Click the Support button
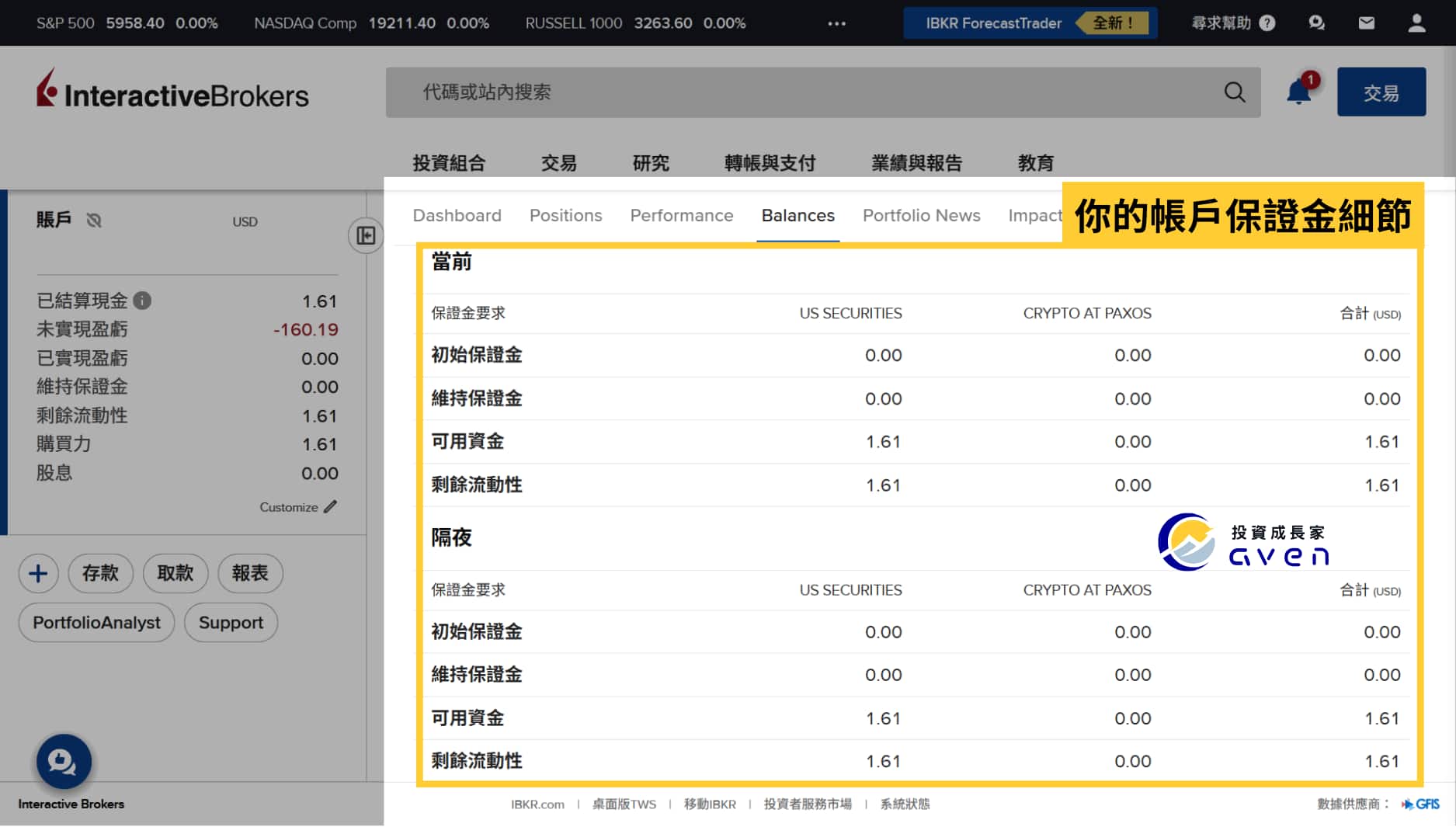This screenshot has width=1456, height=827. [231, 622]
